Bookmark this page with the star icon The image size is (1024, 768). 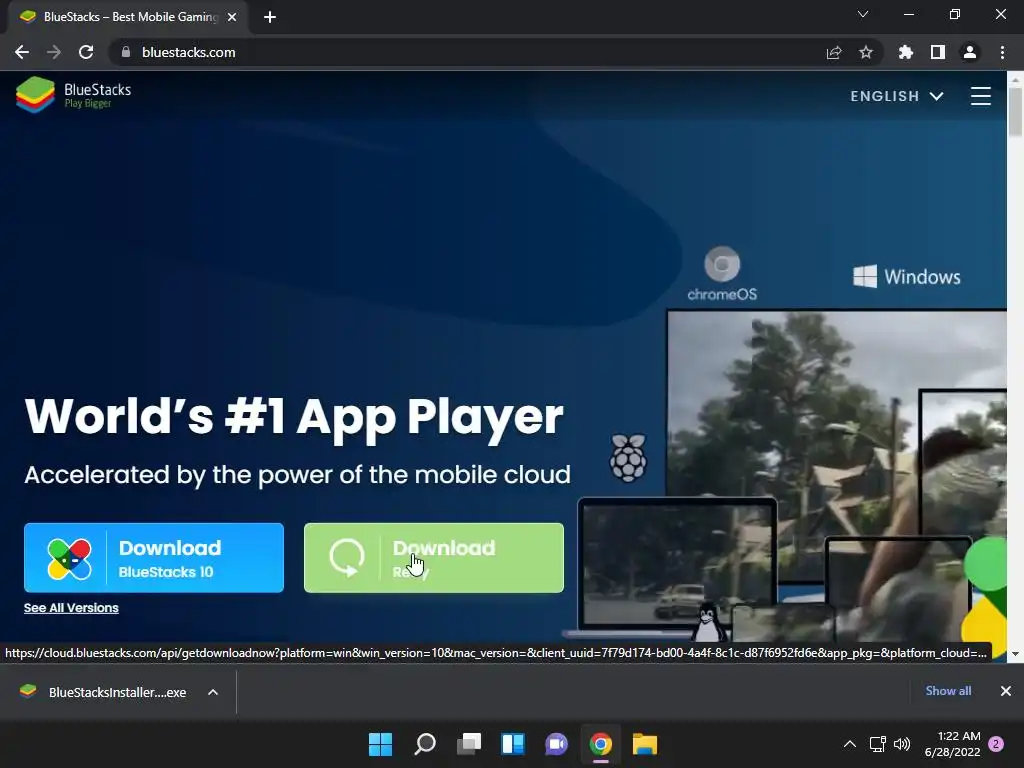point(866,52)
